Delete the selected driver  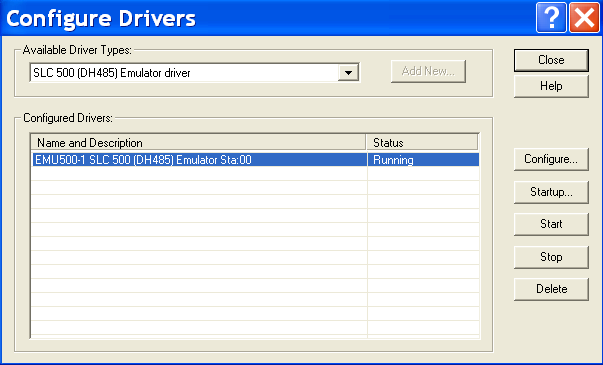pos(551,289)
